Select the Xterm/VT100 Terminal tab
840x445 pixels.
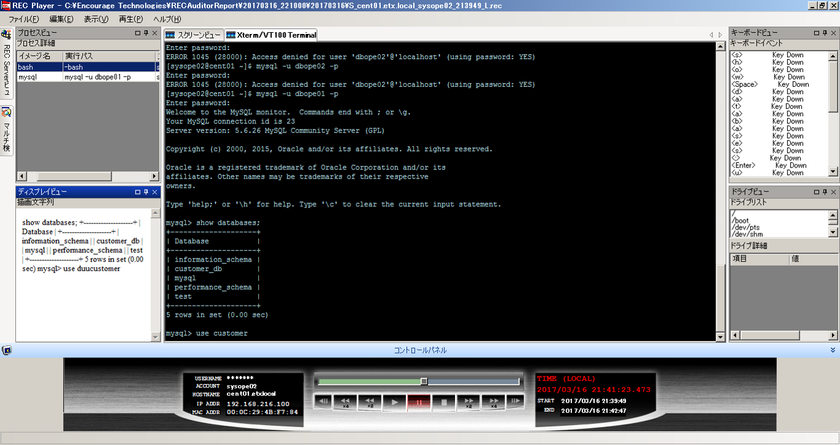[x=271, y=35]
